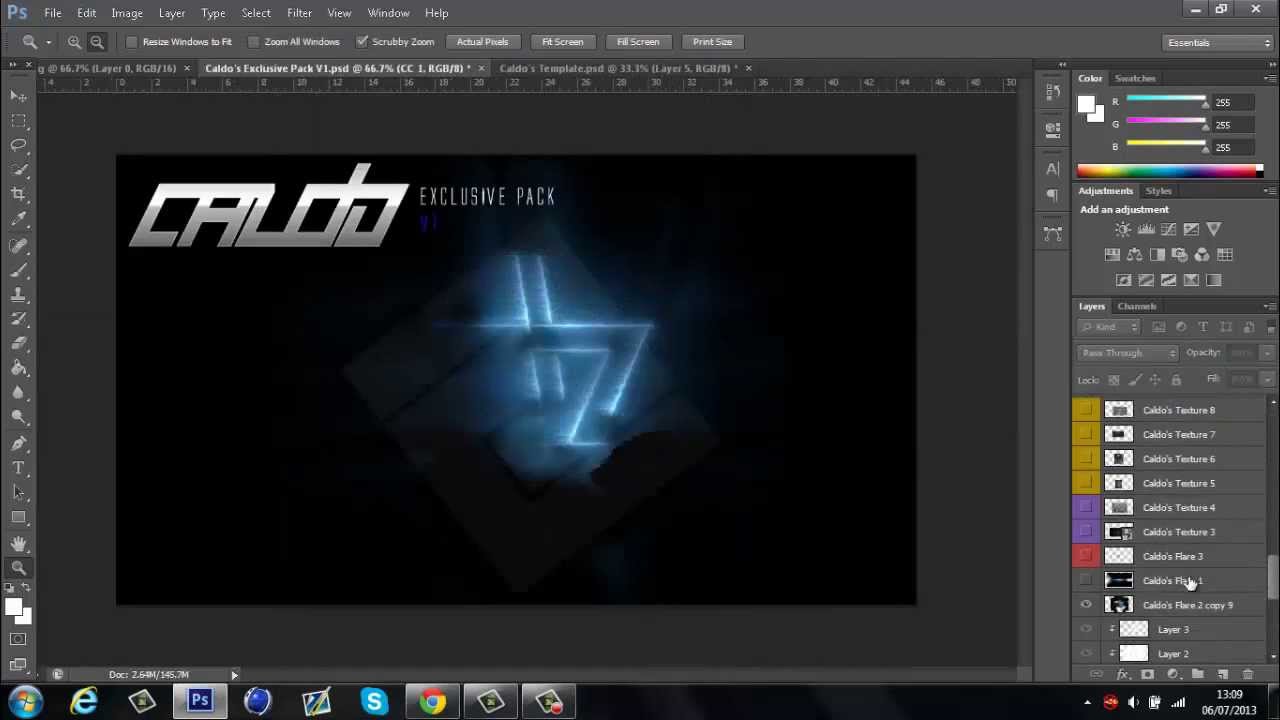The image size is (1280, 720).
Task: Delete layer with the trash icon
Action: [x=1248, y=675]
